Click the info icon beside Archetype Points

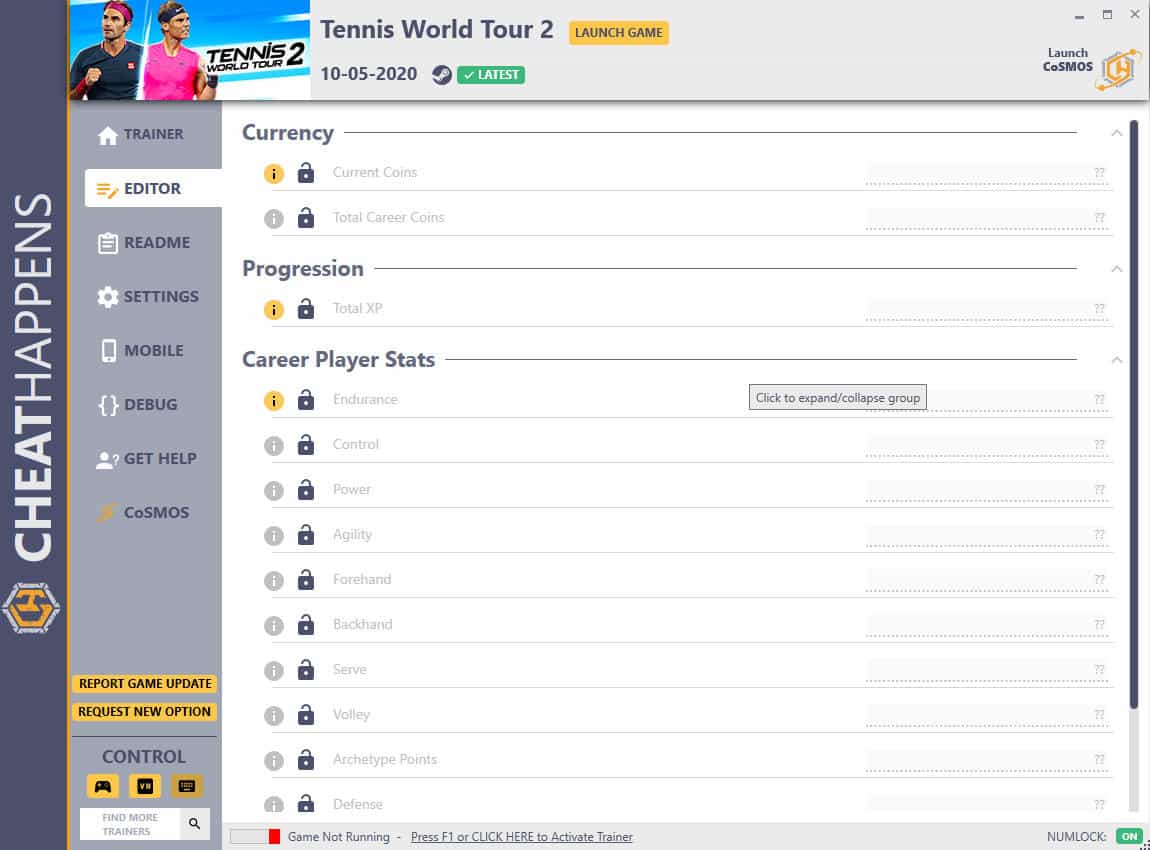[274, 761]
